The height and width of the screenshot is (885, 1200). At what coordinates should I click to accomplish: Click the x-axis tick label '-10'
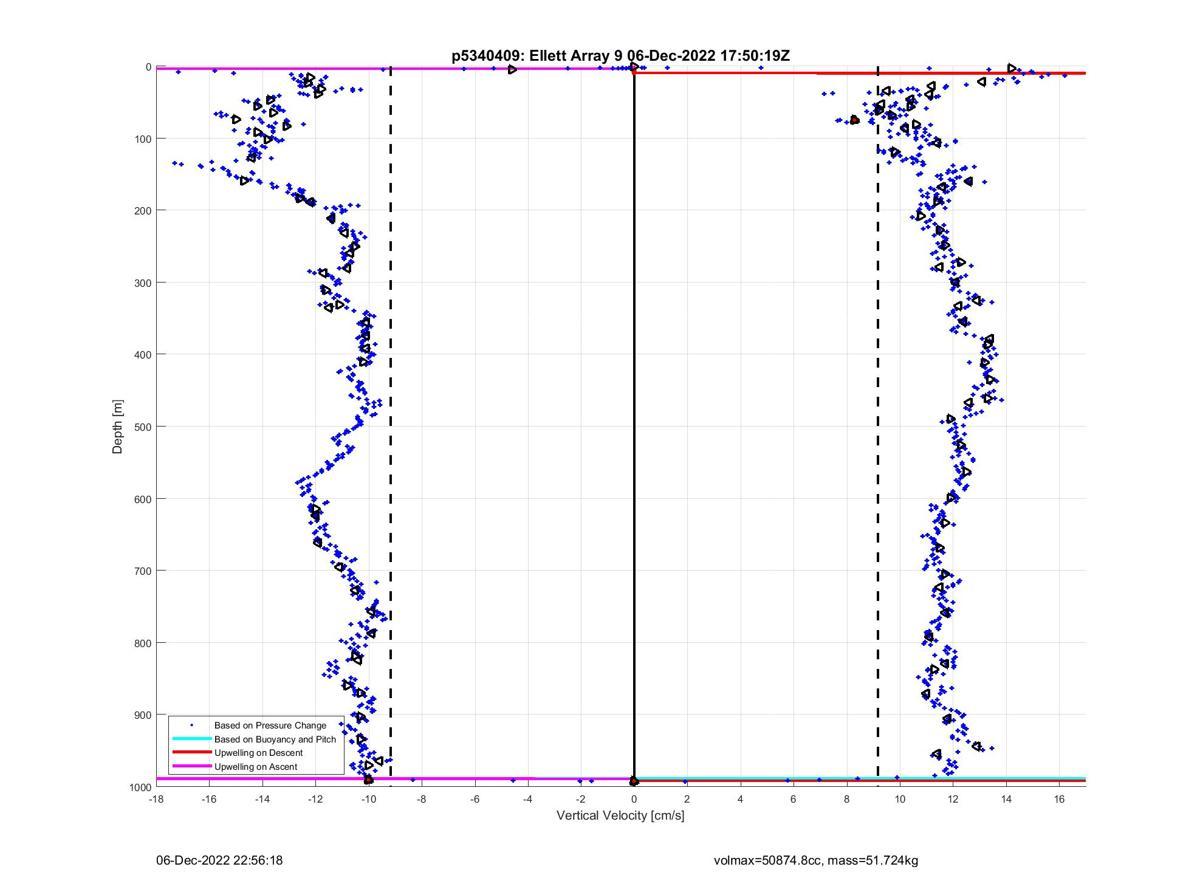coord(368,799)
